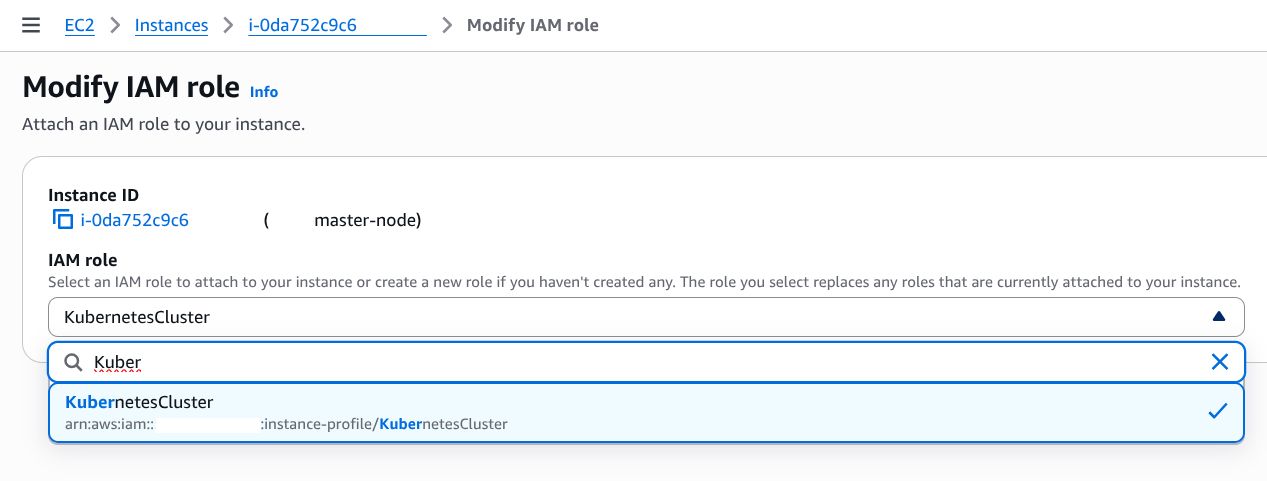
Task: Click the master-node instance name text
Action: point(367,220)
